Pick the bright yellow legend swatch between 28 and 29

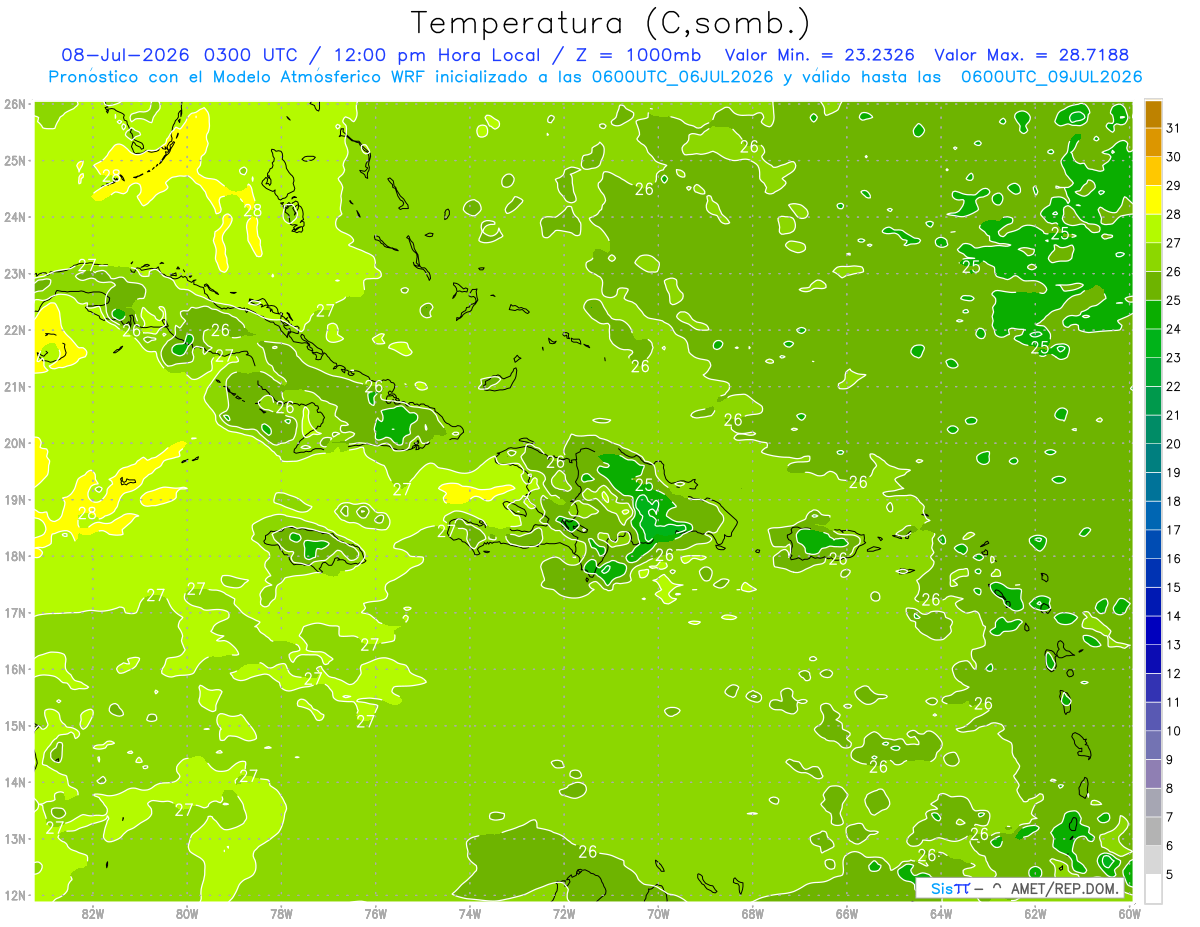1153,200
